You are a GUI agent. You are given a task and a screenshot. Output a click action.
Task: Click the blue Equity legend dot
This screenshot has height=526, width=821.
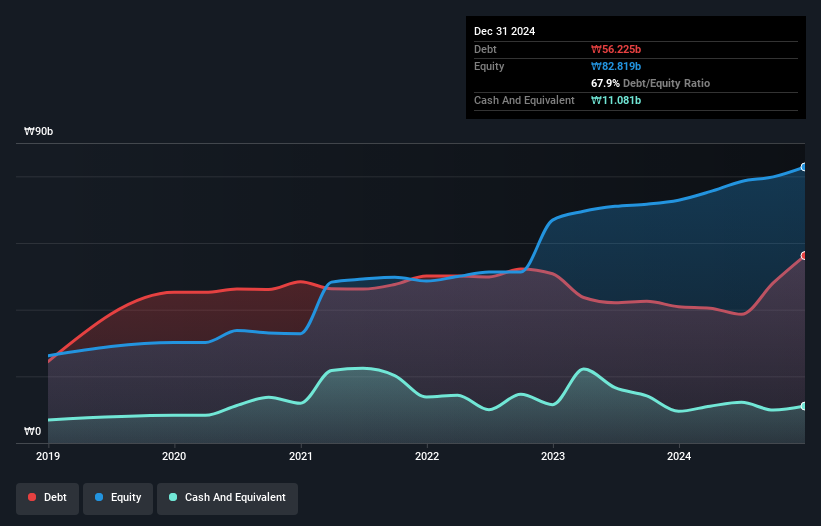(x=99, y=497)
